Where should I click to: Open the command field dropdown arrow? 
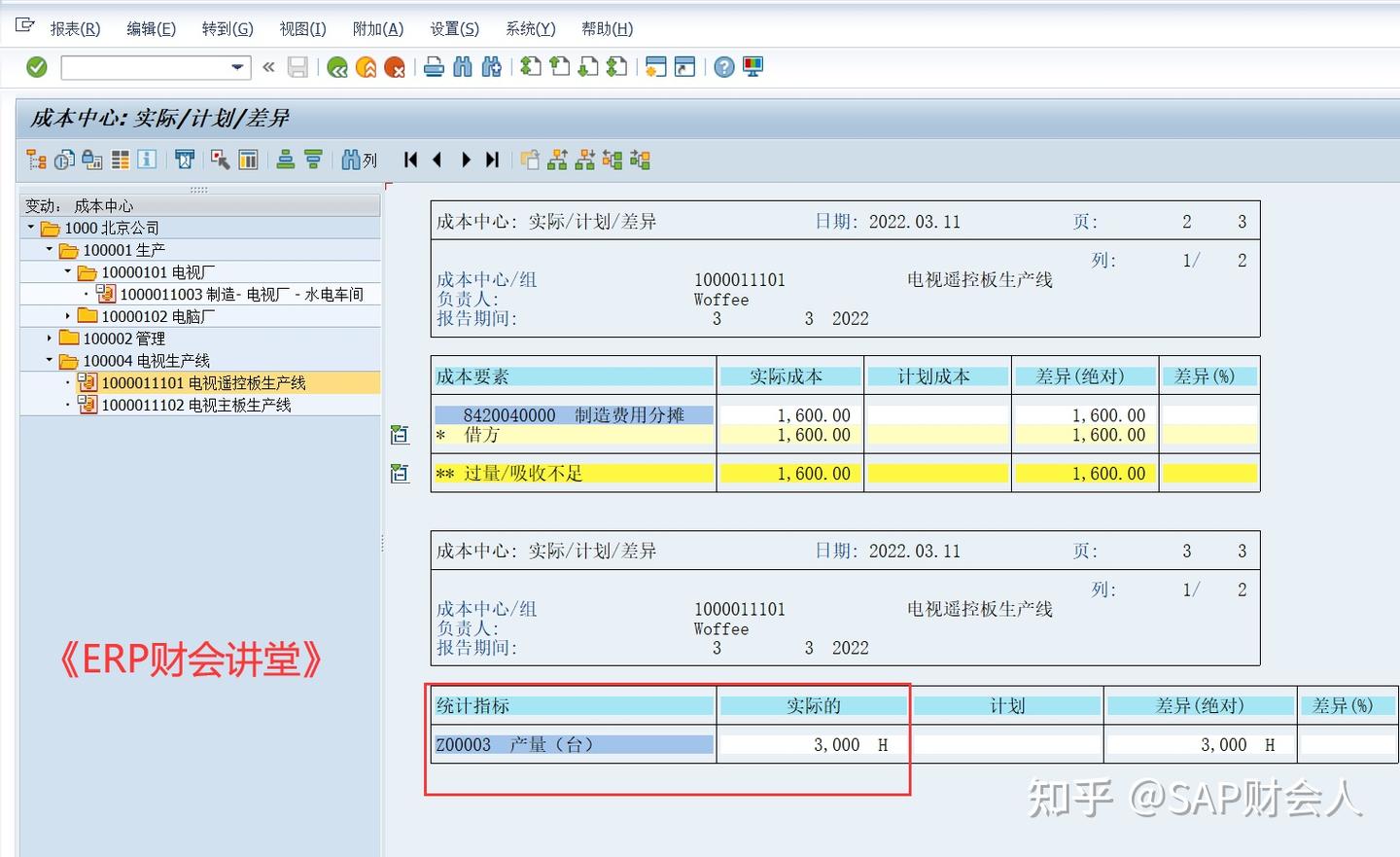click(236, 67)
